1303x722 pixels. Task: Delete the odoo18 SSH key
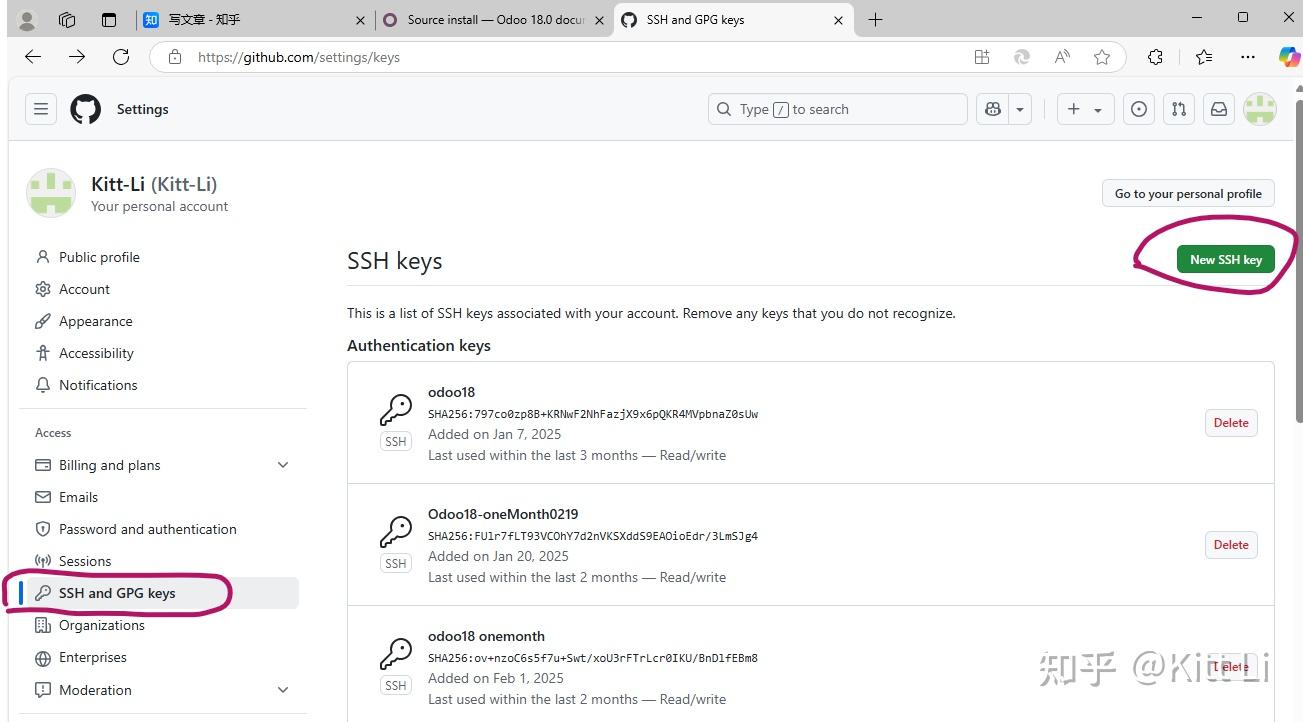click(1230, 423)
